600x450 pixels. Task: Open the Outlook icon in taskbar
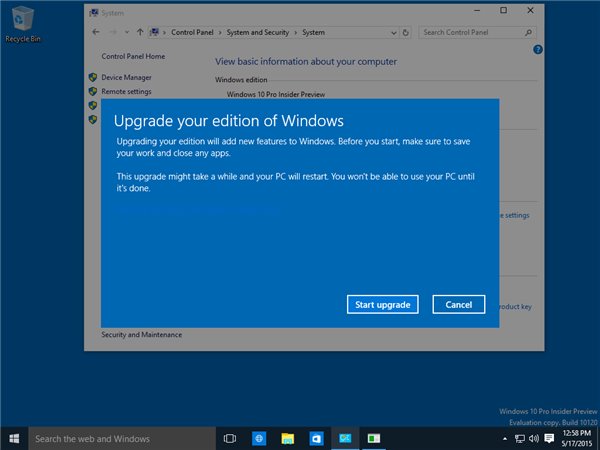pyautogui.click(x=316, y=438)
